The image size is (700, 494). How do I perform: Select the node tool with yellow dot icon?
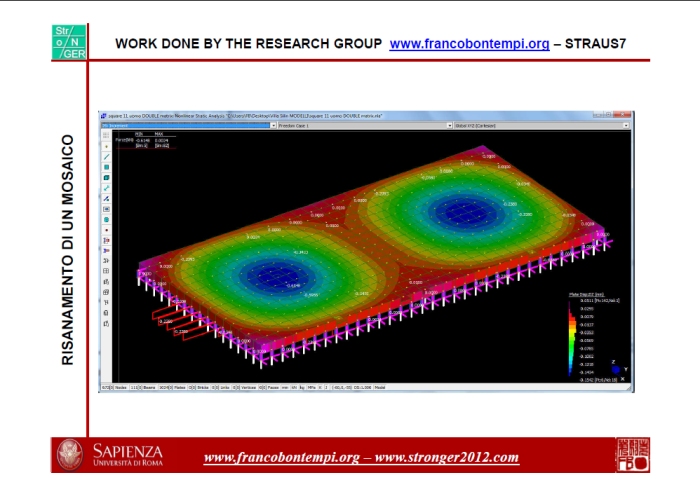(106, 146)
